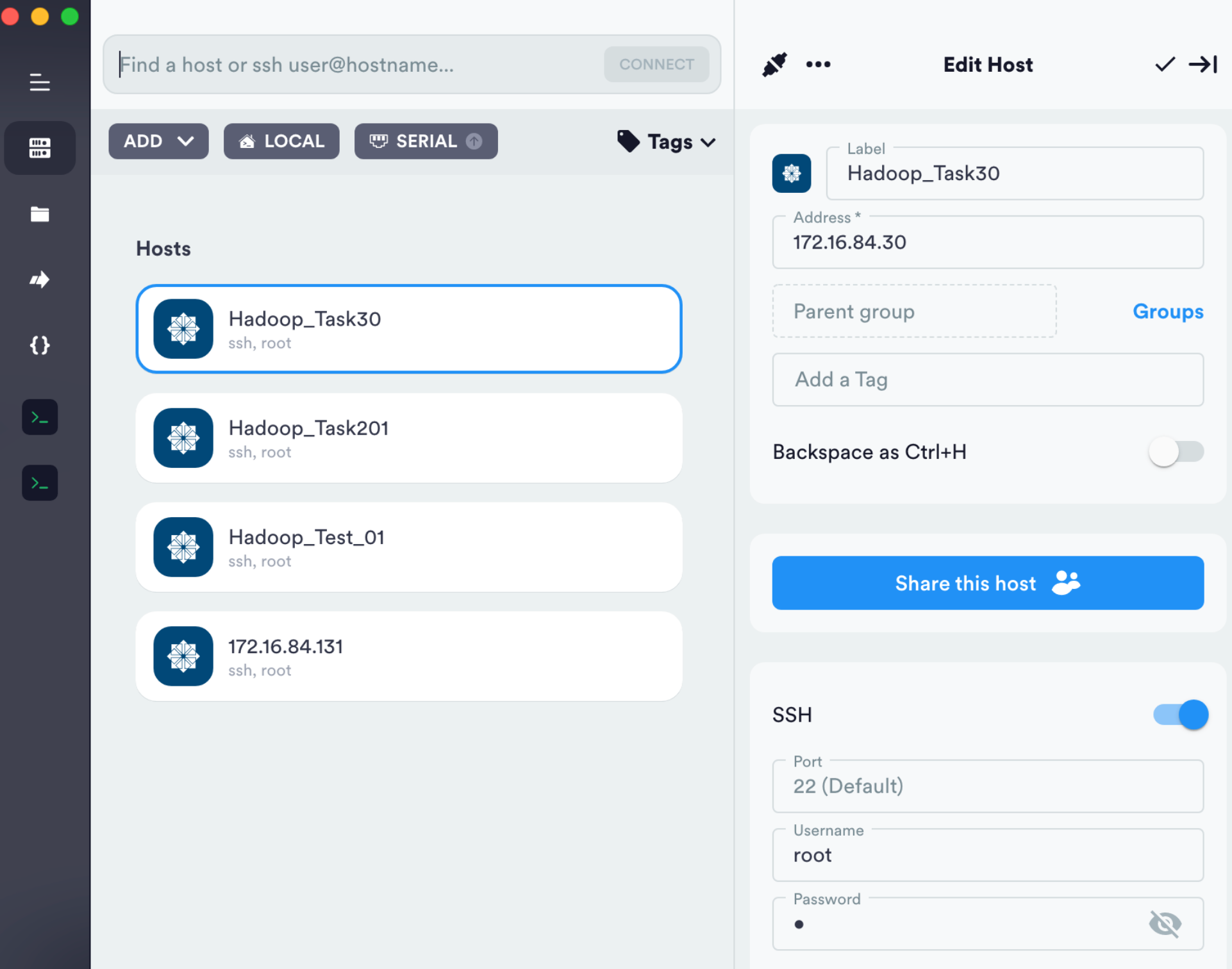
Task: Click Hadoop_Task201 host icon
Action: 183,438
